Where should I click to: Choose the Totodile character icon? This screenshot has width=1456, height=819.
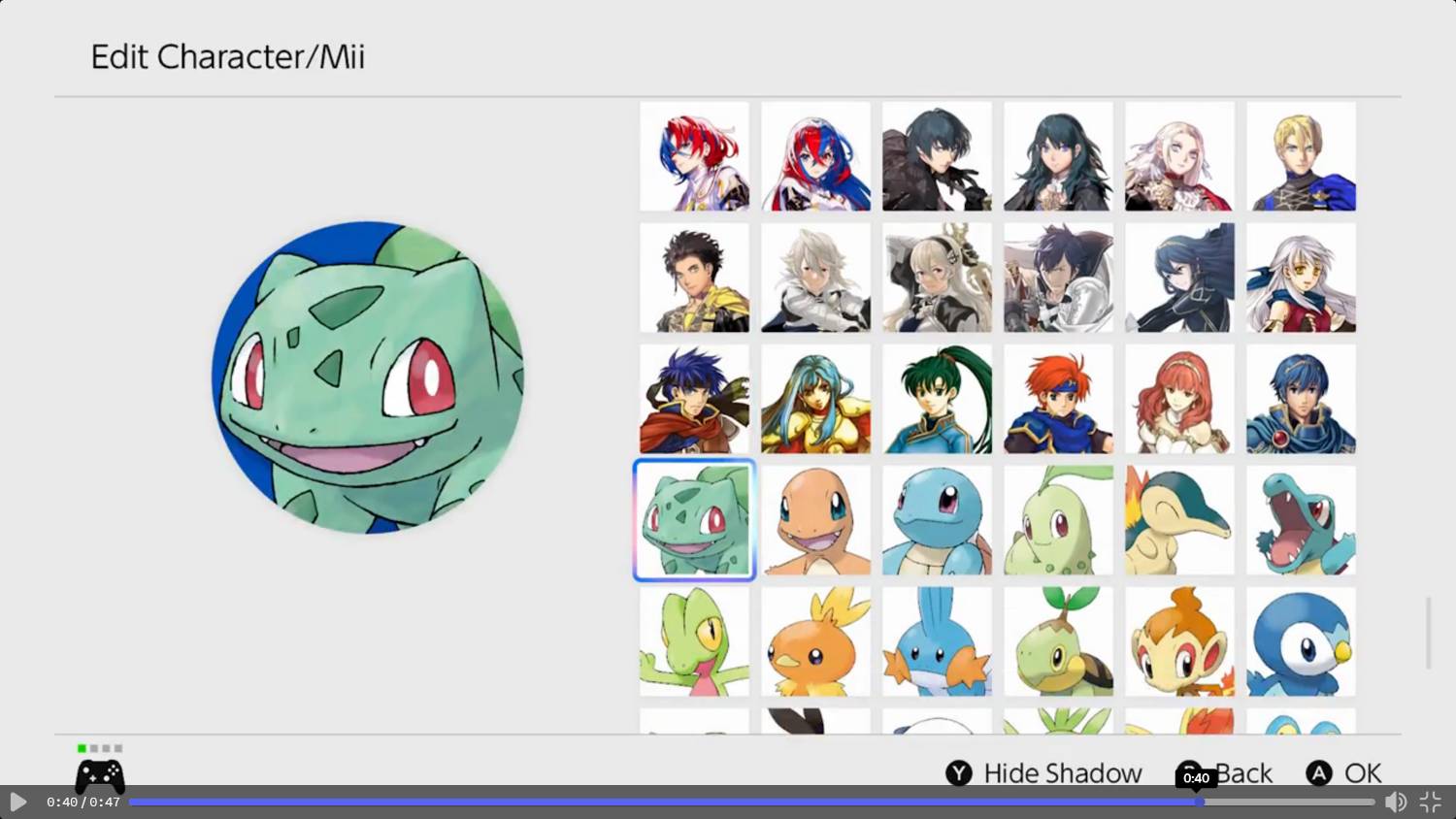[x=1301, y=520]
